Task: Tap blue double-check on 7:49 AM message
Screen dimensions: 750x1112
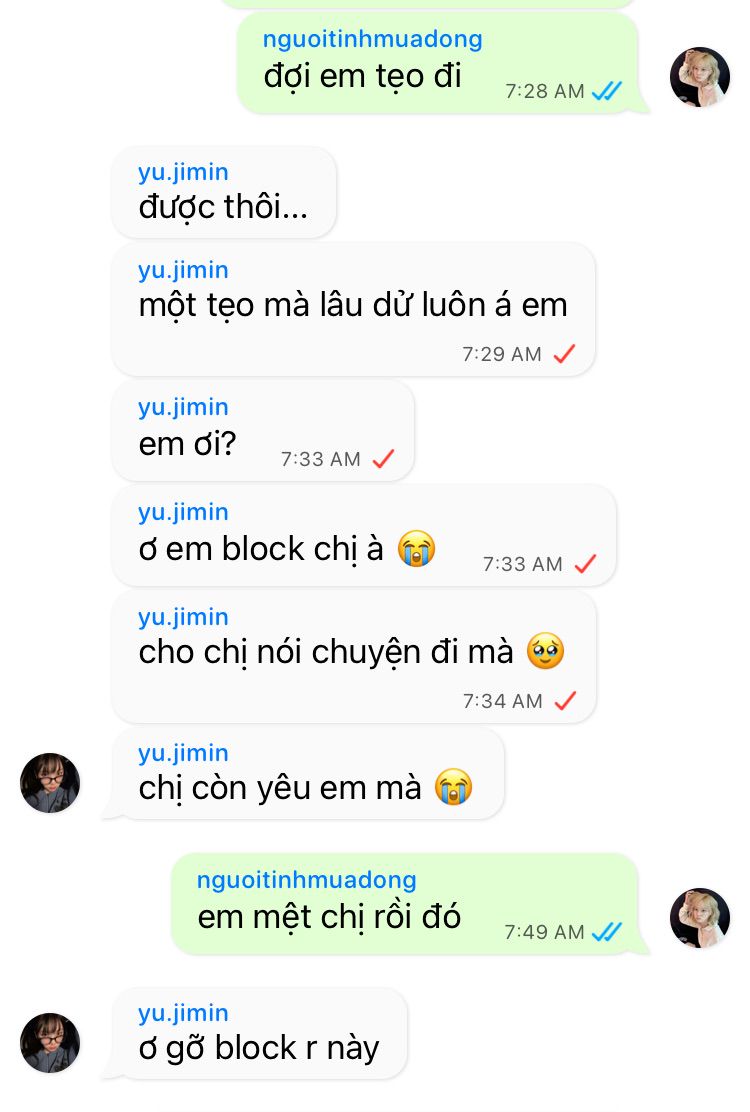Action: coord(607,931)
